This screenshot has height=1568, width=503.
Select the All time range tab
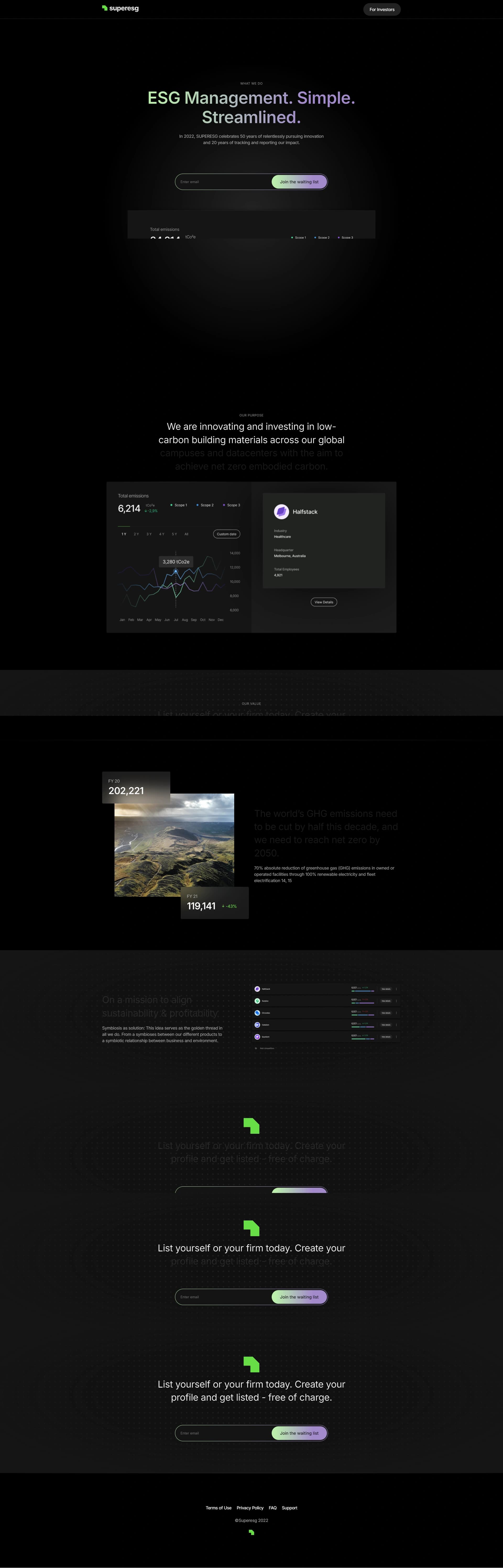click(x=186, y=534)
